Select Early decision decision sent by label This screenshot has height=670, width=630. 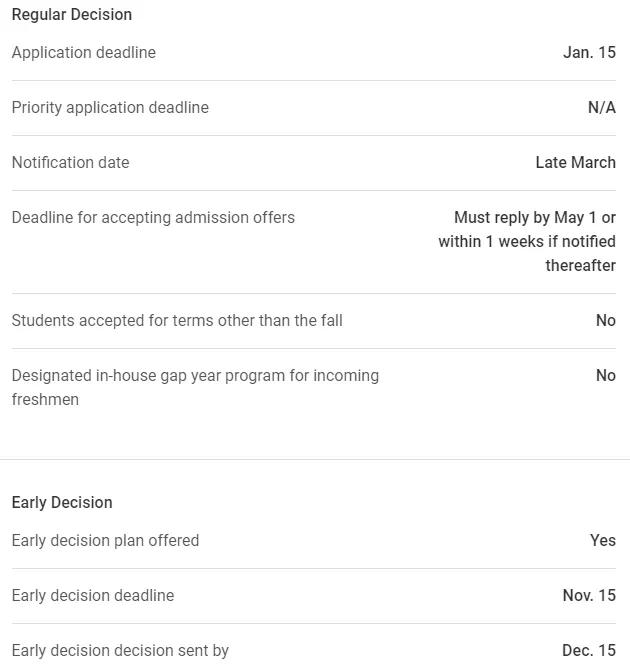click(x=121, y=651)
